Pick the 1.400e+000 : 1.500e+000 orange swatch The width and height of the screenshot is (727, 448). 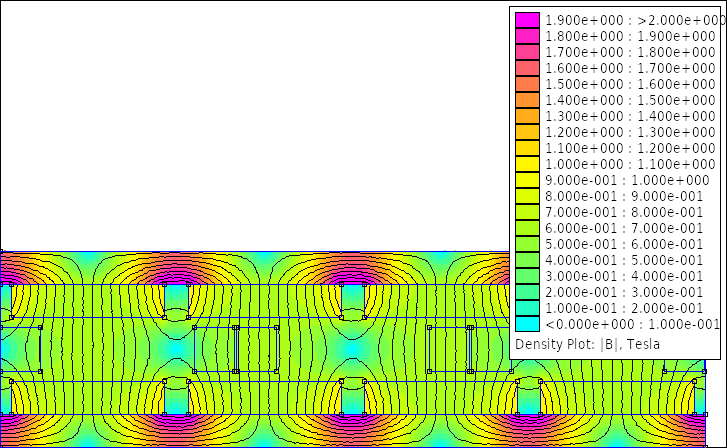[527, 100]
